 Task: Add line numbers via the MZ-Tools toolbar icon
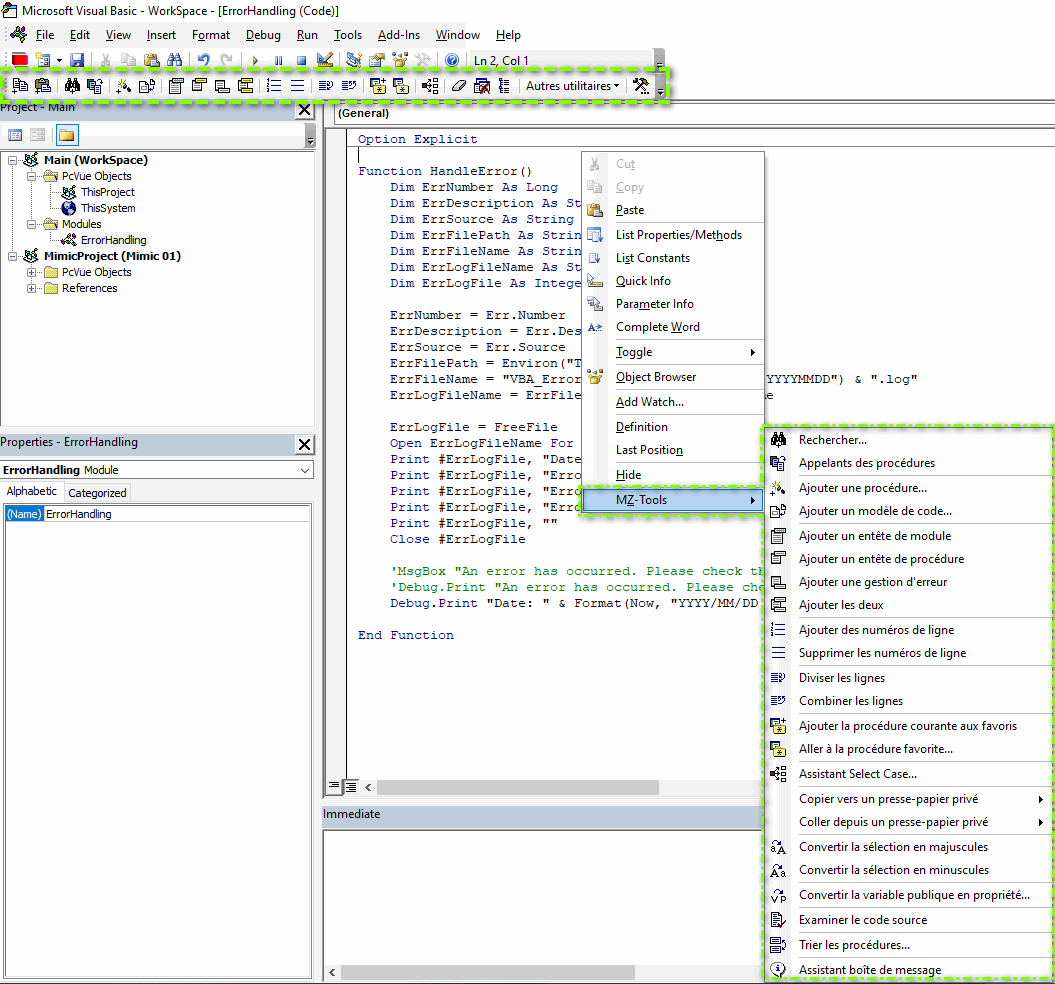(273, 86)
